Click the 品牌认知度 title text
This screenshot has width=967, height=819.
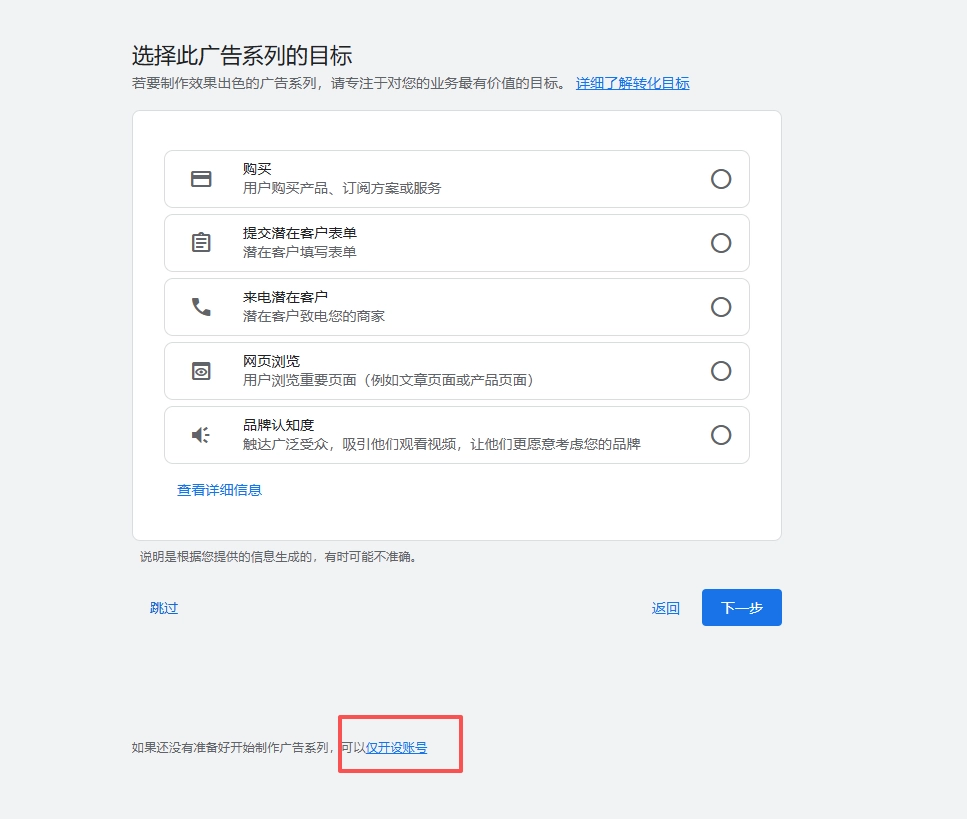coord(279,425)
